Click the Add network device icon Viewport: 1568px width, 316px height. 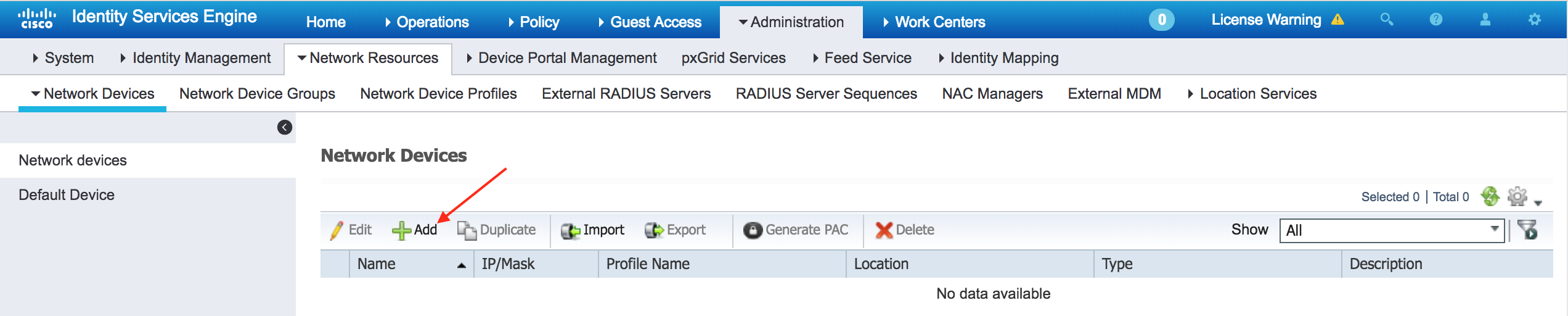(402, 230)
